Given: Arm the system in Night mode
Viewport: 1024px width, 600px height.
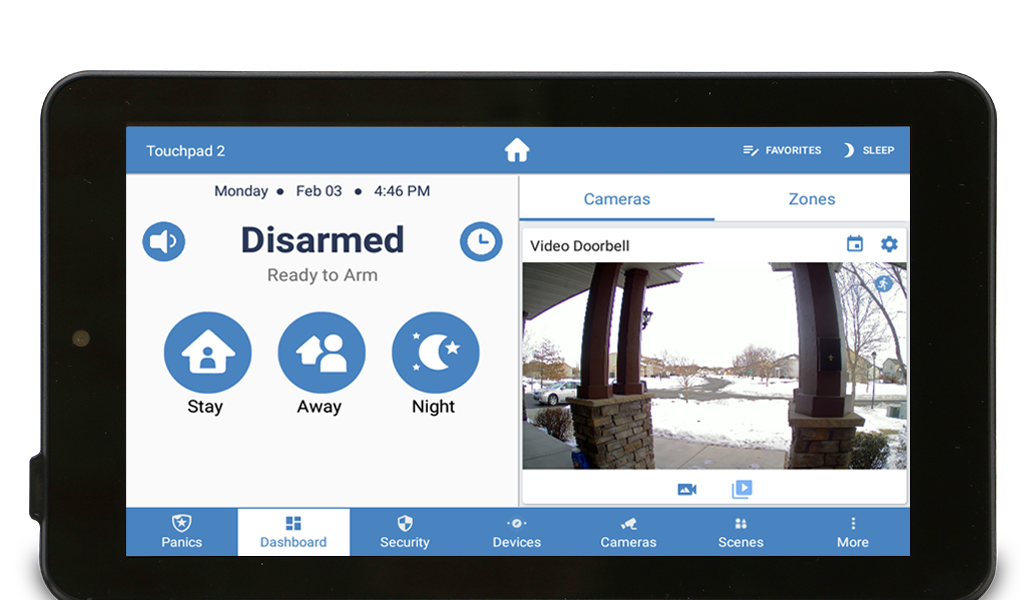Looking at the screenshot, I should point(435,353).
